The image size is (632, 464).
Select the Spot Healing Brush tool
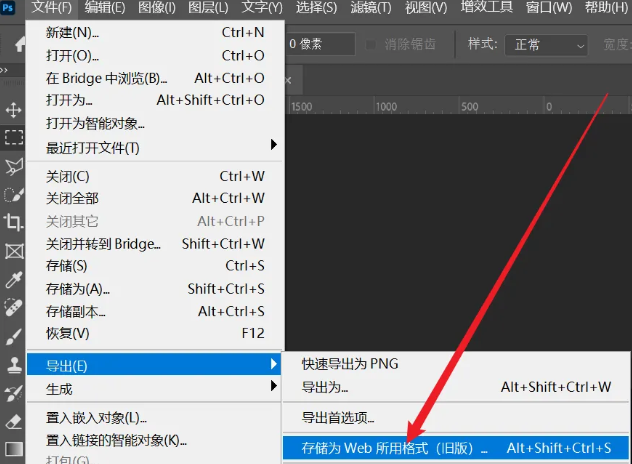[x=13, y=308]
